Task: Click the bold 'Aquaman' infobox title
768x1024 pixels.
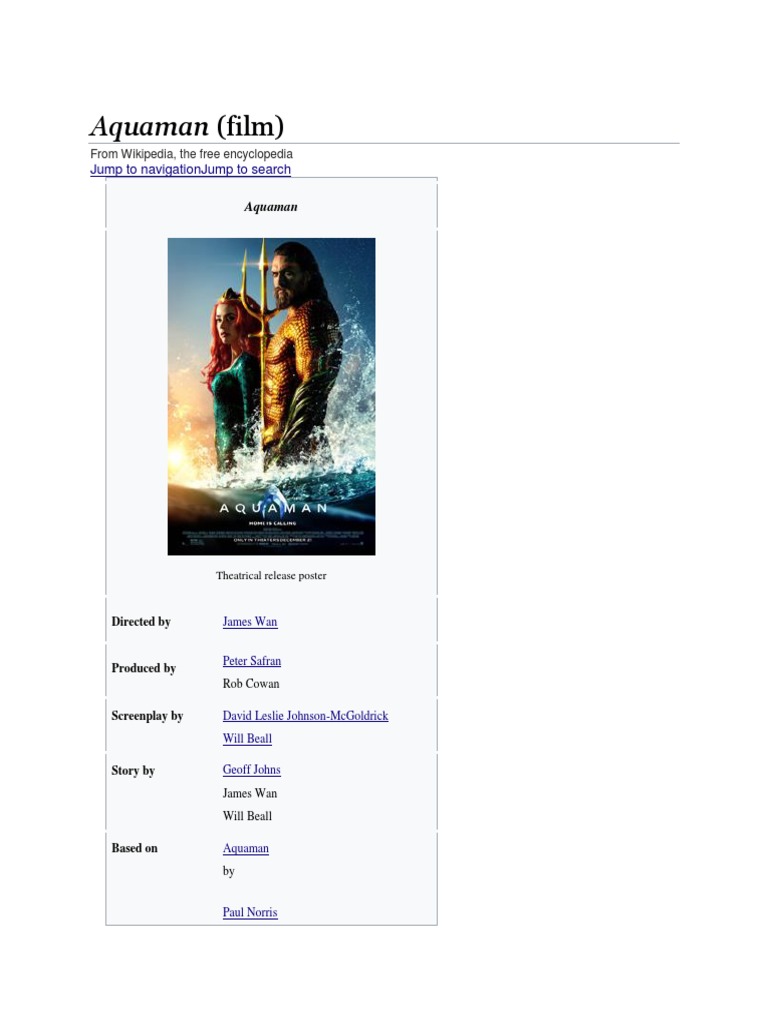Action: tap(271, 207)
